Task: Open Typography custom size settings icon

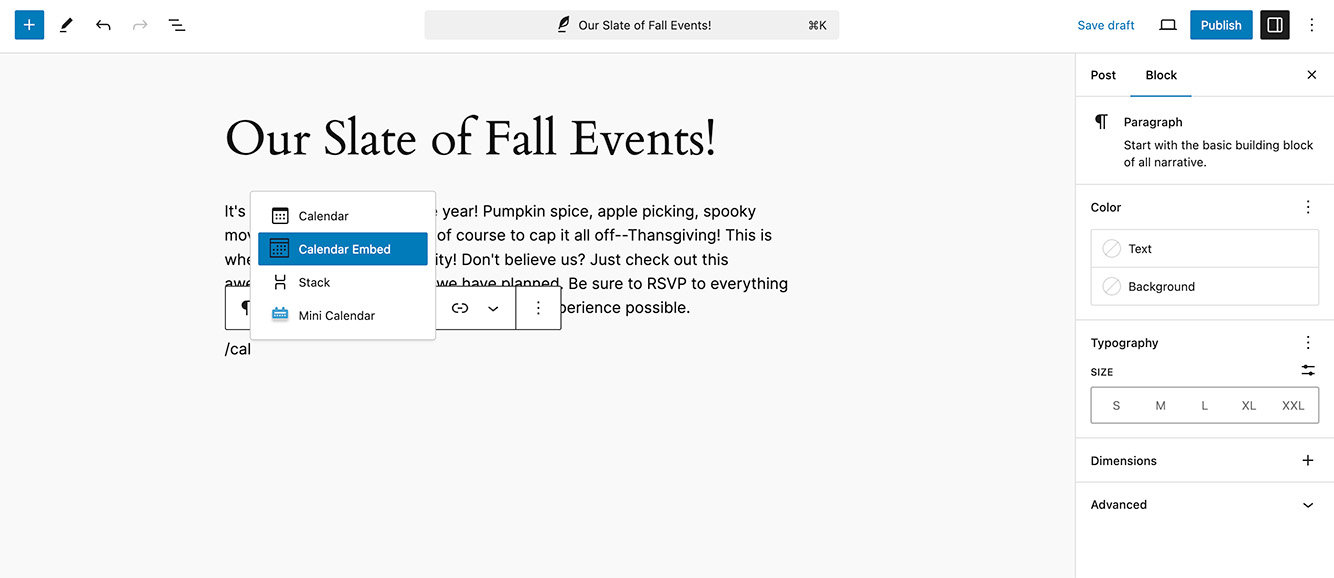Action: (1308, 371)
